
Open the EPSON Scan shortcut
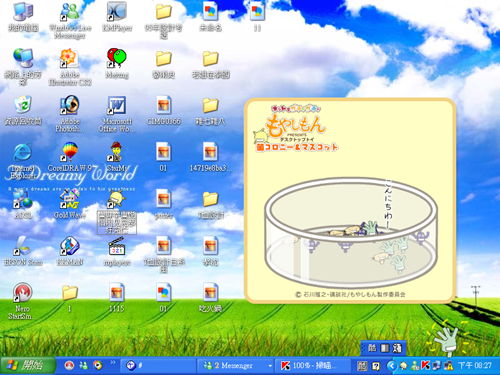click(x=23, y=251)
